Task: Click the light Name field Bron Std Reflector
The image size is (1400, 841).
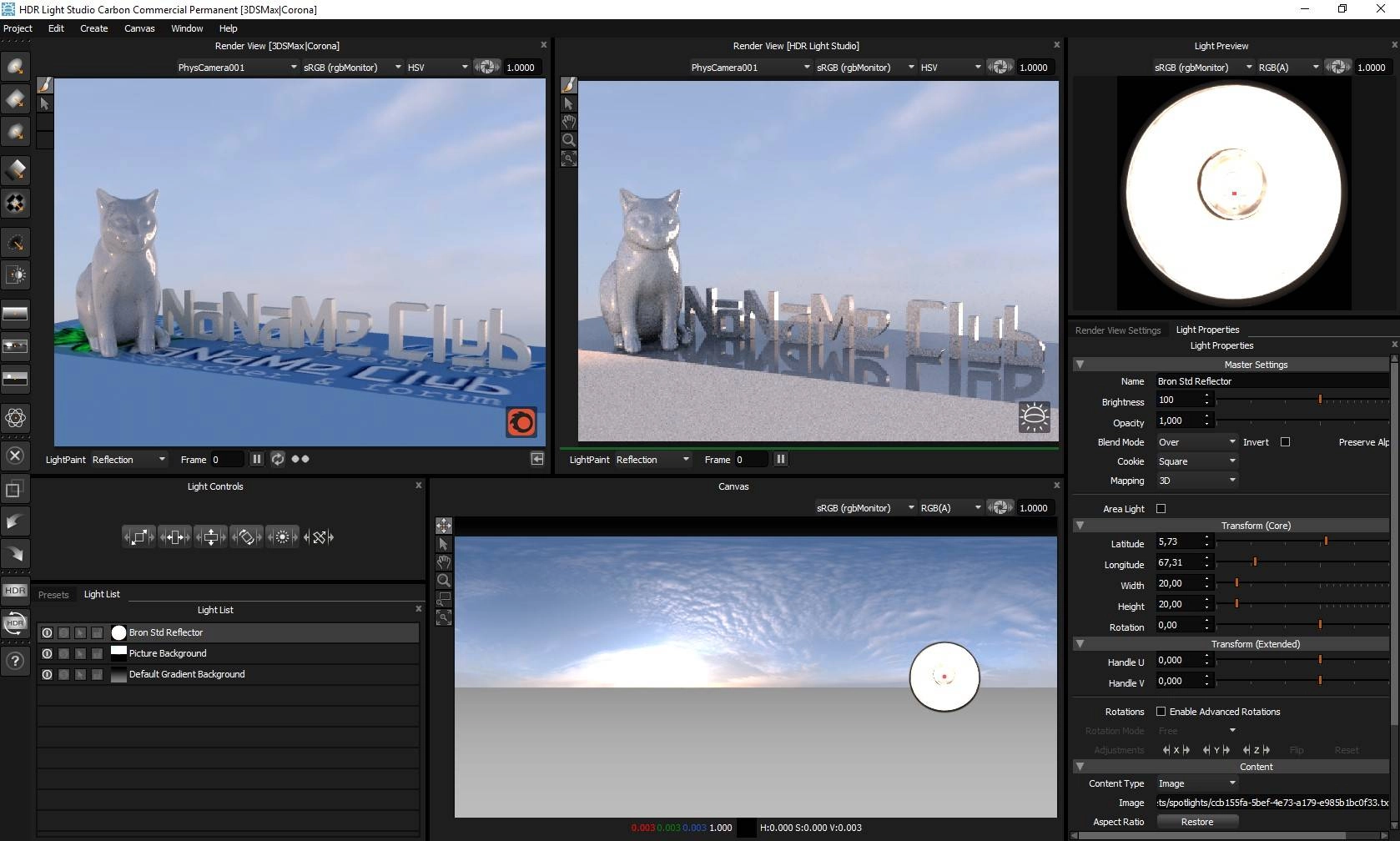Action: click(x=1272, y=381)
